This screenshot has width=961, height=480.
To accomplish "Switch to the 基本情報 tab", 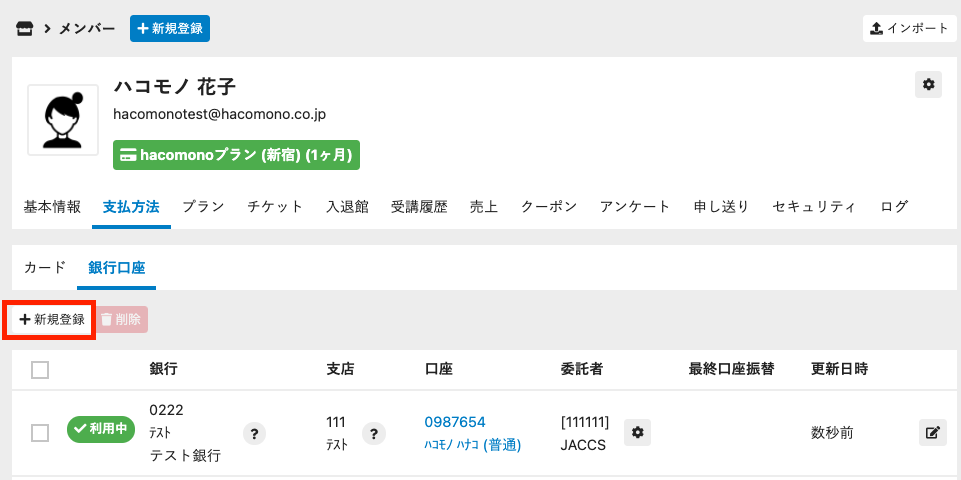I will coord(52,207).
